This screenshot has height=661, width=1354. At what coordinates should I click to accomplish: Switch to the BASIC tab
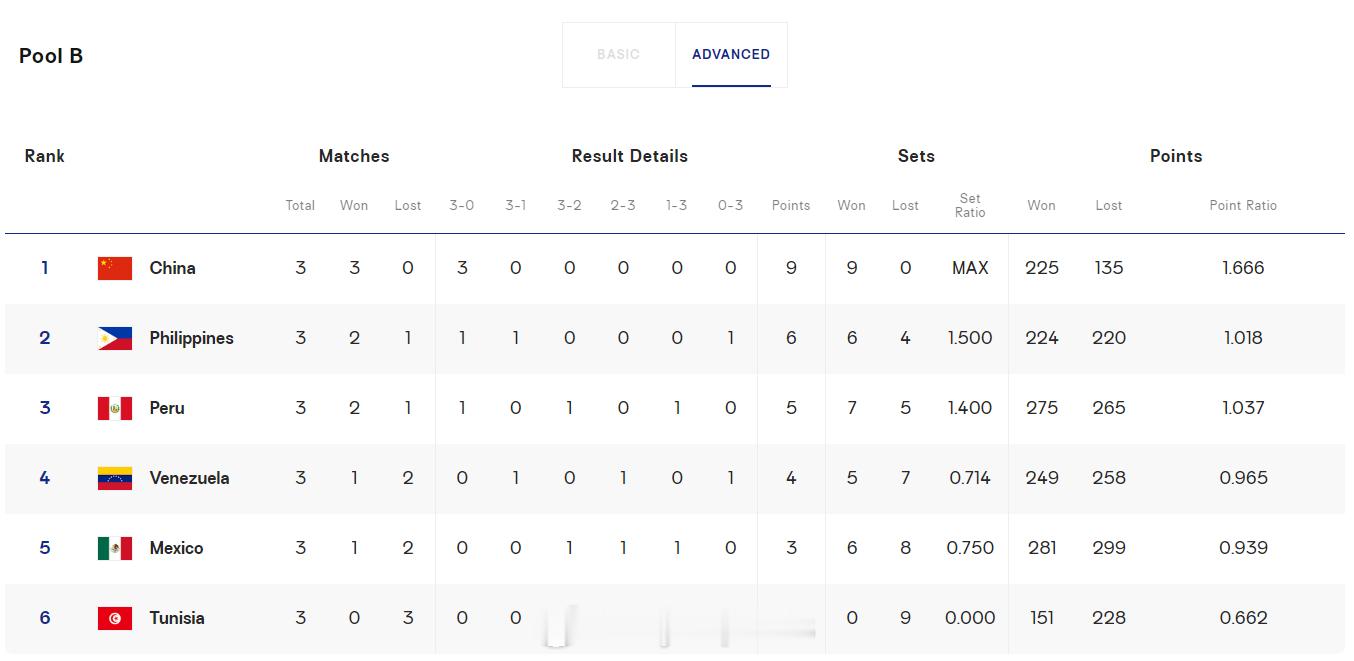[618, 54]
